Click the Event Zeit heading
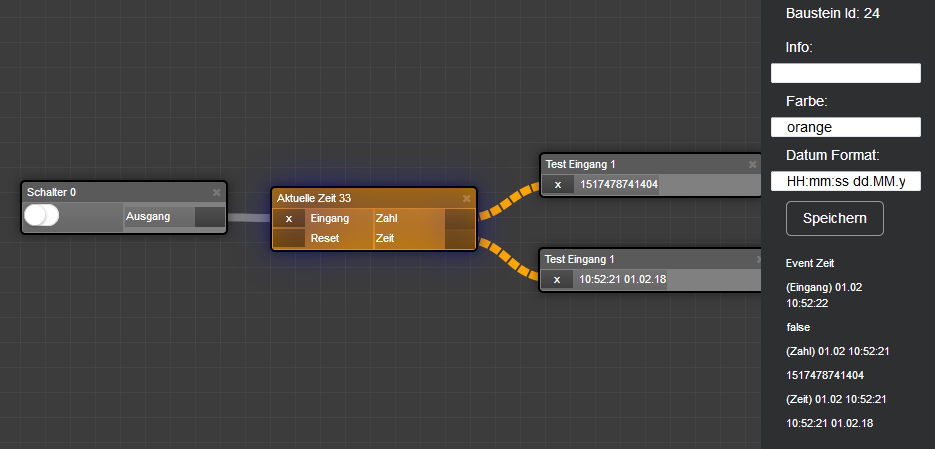The height and width of the screenshot is (449, 935). pyautogui.click(x=812, y=263)
